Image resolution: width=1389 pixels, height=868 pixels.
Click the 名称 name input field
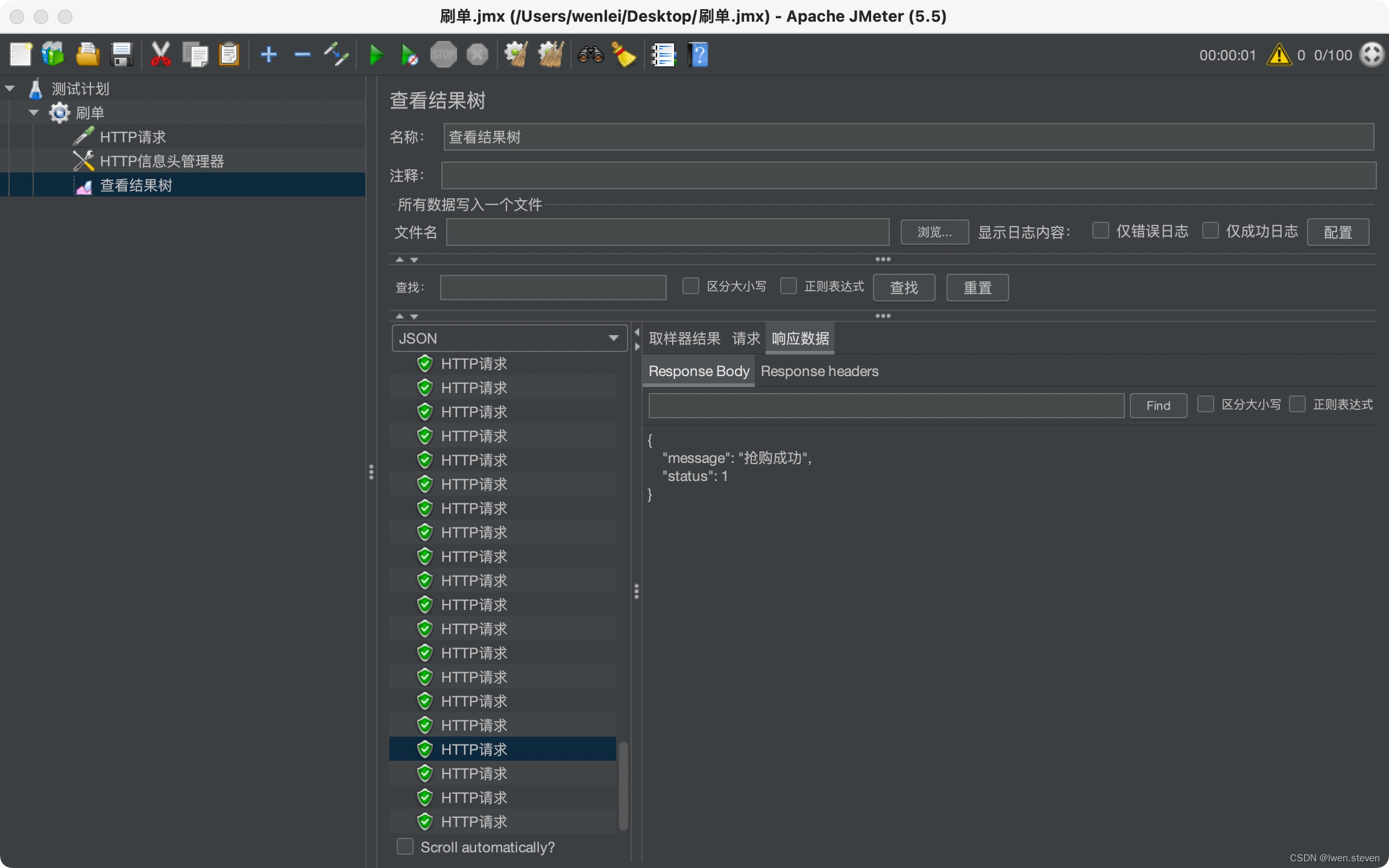[x=909, y=137]
